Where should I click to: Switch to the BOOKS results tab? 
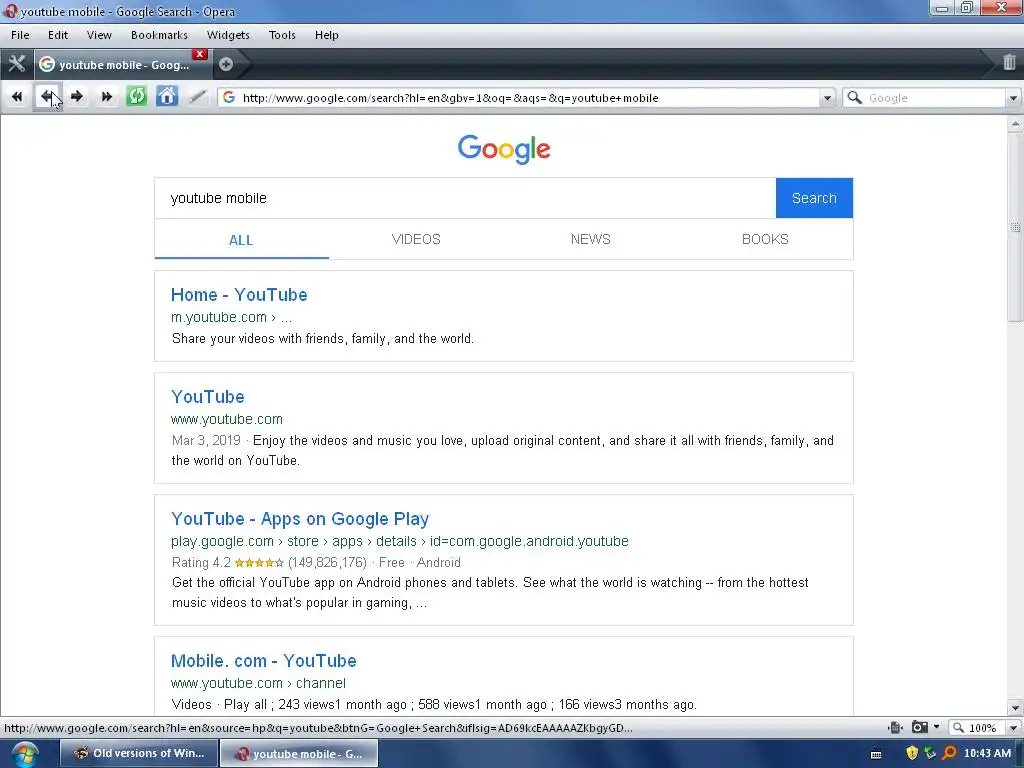(765, 239)
